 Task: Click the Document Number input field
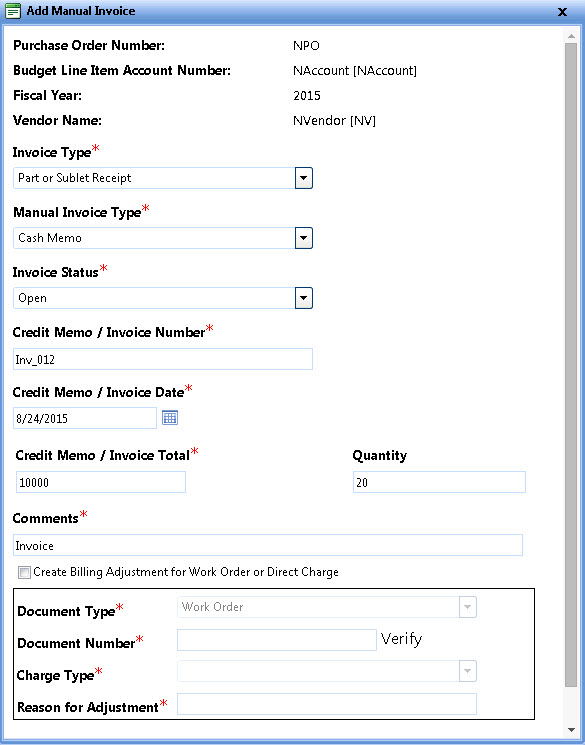[x=277, y=640]
